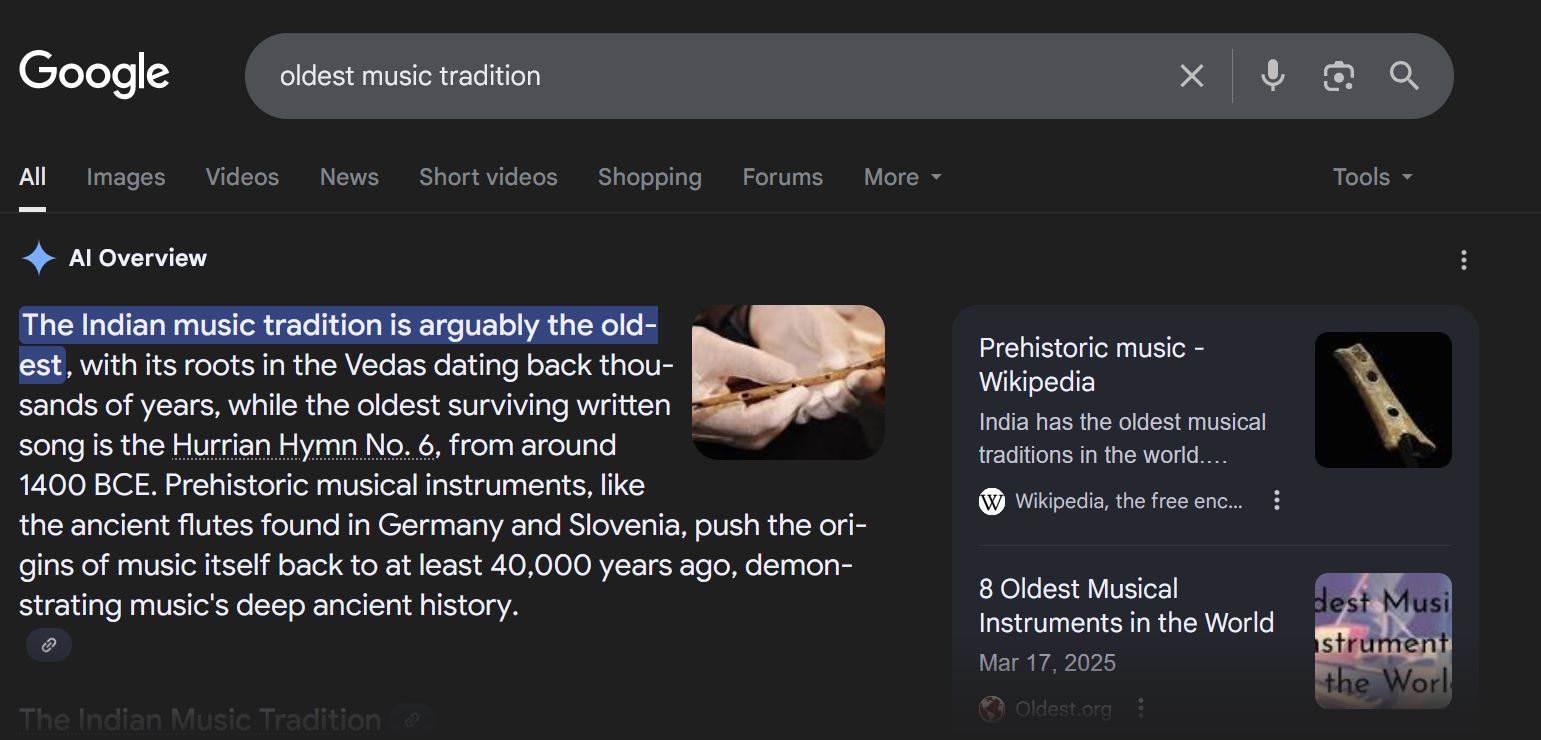Open AI Overview three-dot options menu

(1463, 260)
